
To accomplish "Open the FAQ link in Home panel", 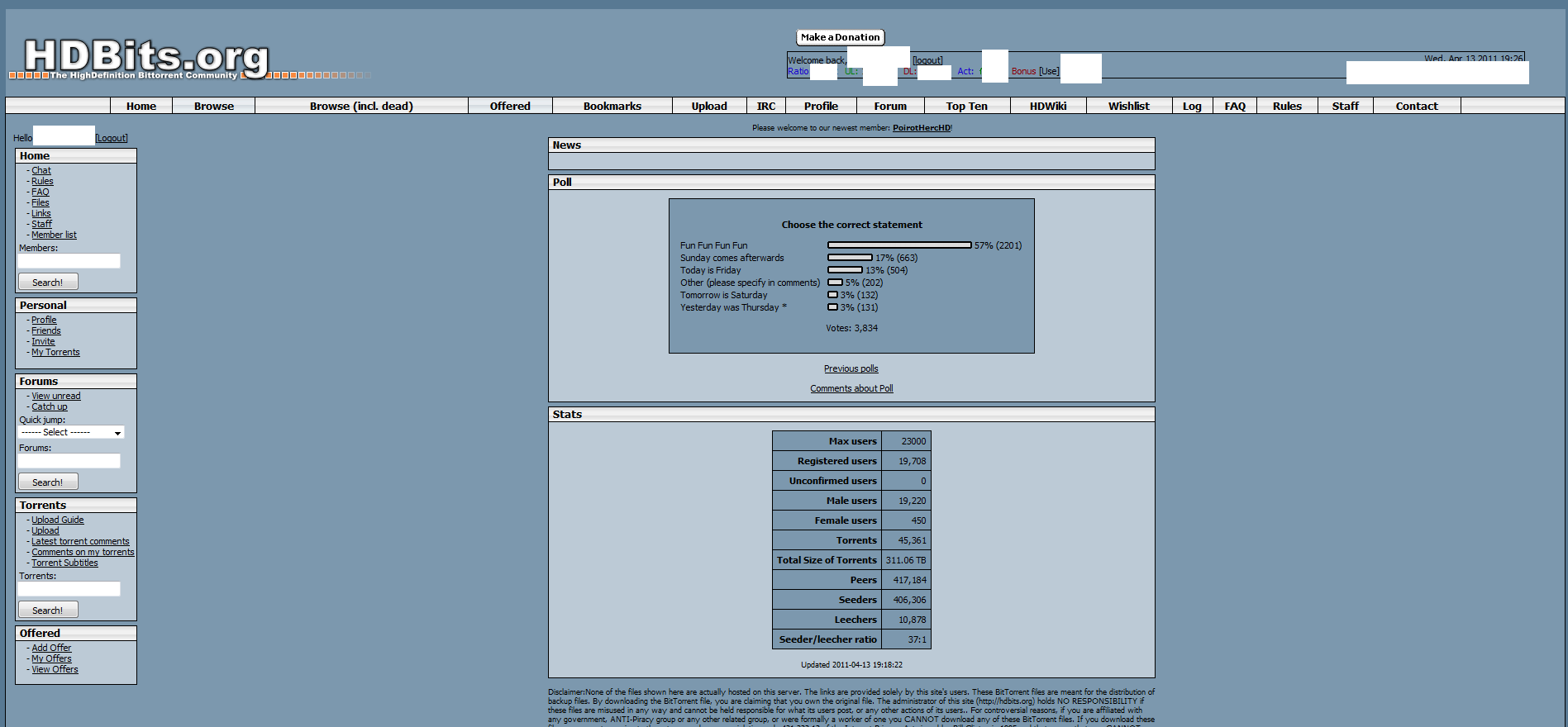I will (x=41, y=192).
